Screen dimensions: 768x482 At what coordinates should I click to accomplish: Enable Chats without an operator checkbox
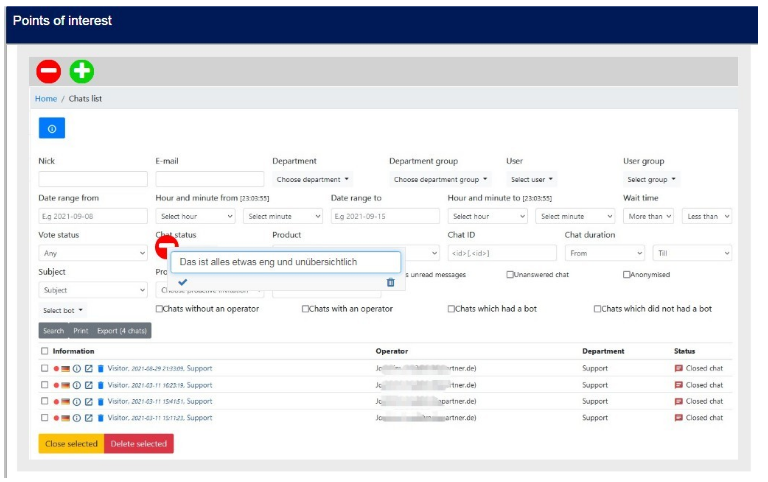(x=160, y=309)
